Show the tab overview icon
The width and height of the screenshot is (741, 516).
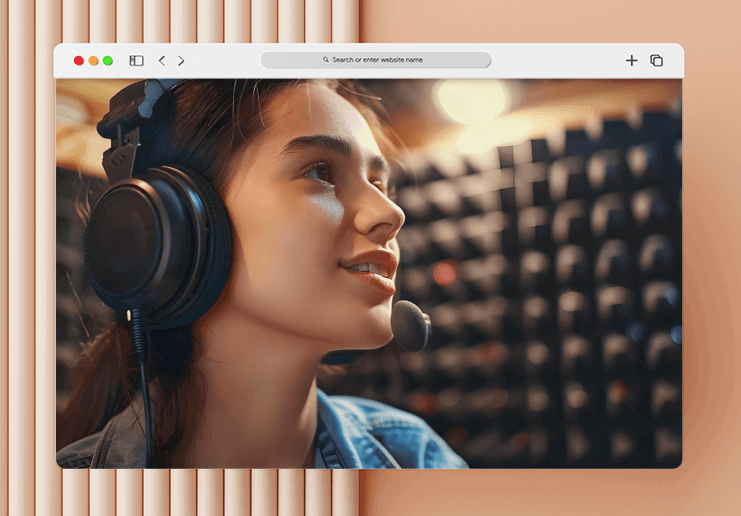[656, 61]
